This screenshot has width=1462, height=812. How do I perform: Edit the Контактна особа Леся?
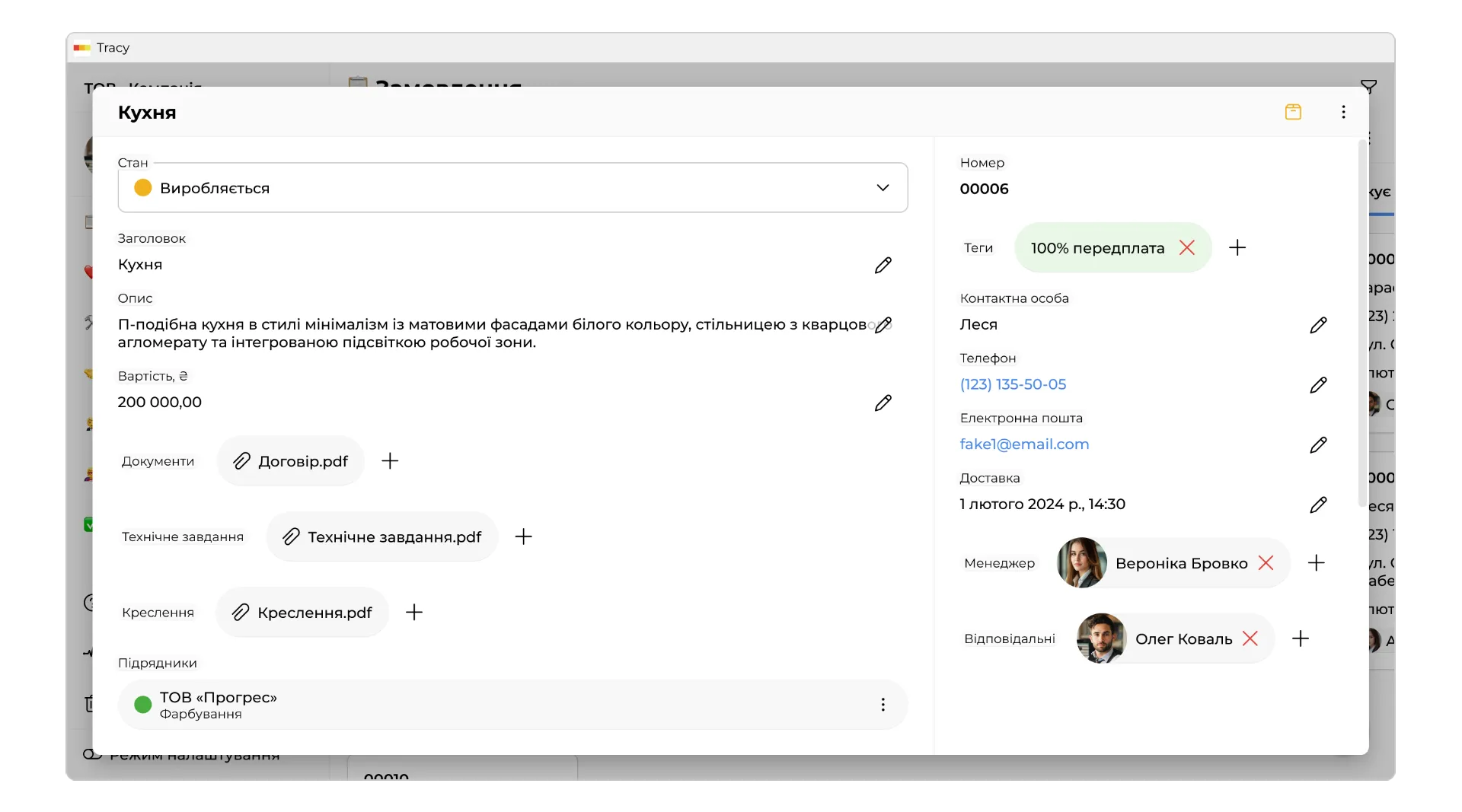pos(1318,325)
